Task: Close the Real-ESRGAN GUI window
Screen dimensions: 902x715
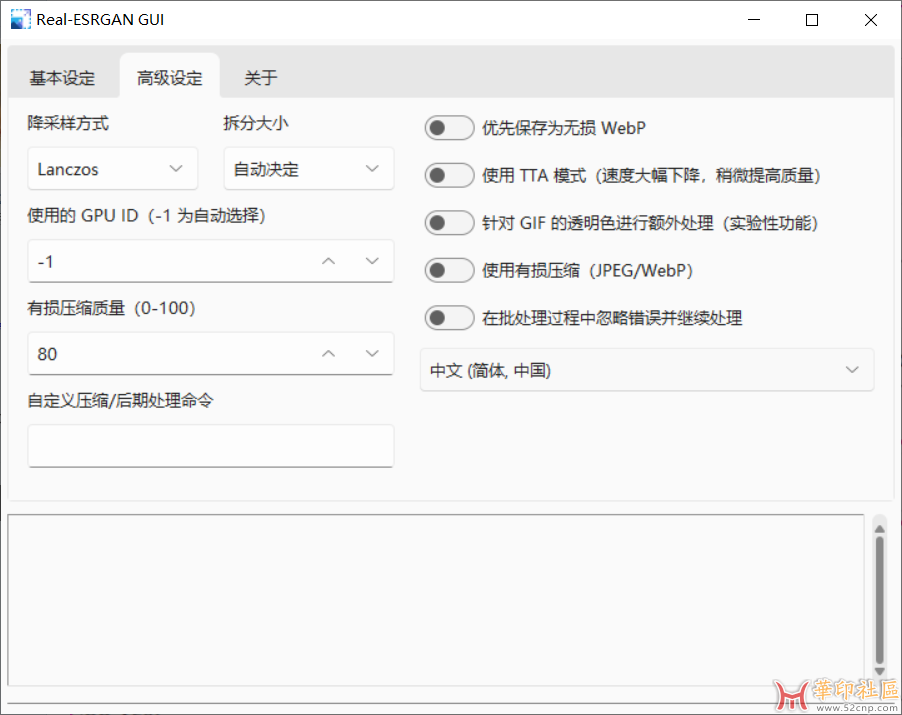Action: 871,20
